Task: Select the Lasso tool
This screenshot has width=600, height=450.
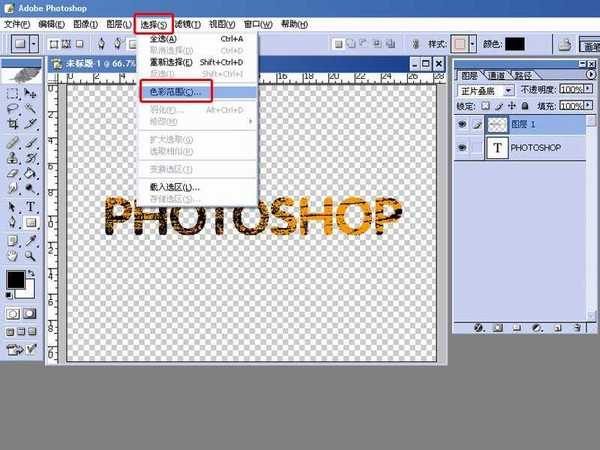Action: click(x=13, y=108)
